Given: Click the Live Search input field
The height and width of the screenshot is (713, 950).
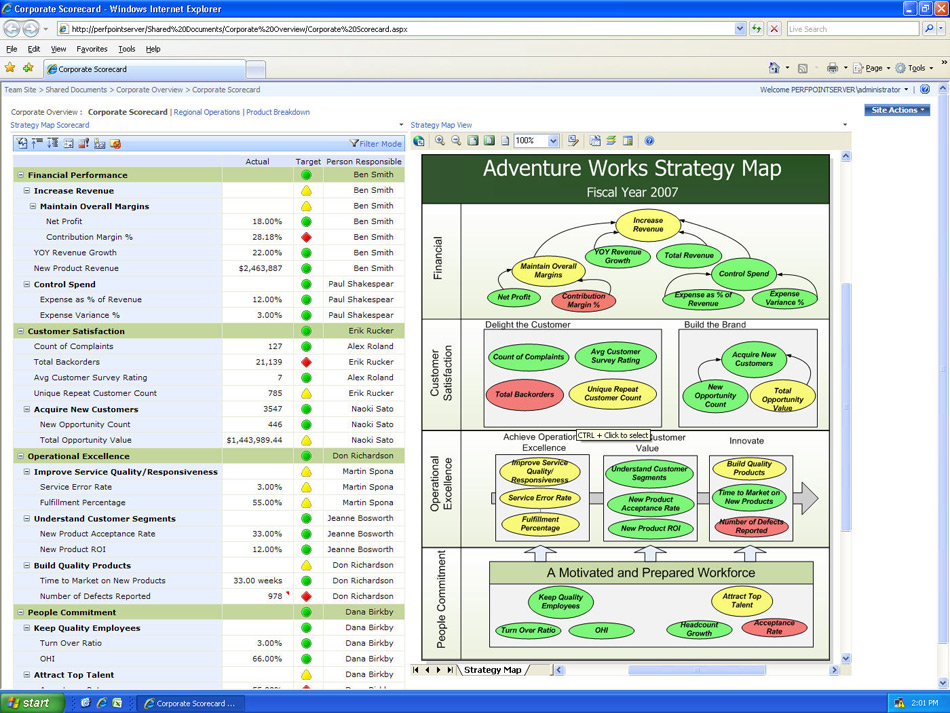Looking at the screenshot, I should coord(852,28).
